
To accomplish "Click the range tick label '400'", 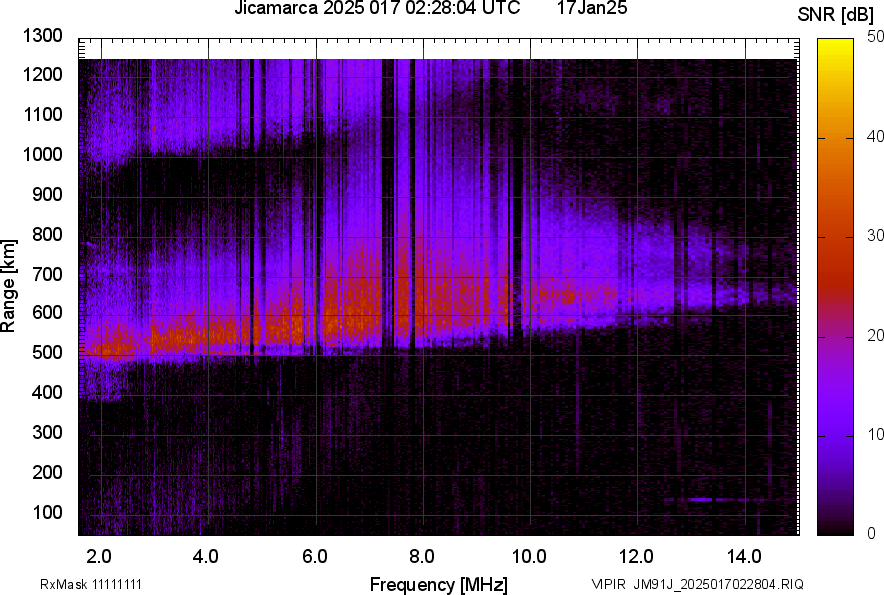I will tap(47, 392).
